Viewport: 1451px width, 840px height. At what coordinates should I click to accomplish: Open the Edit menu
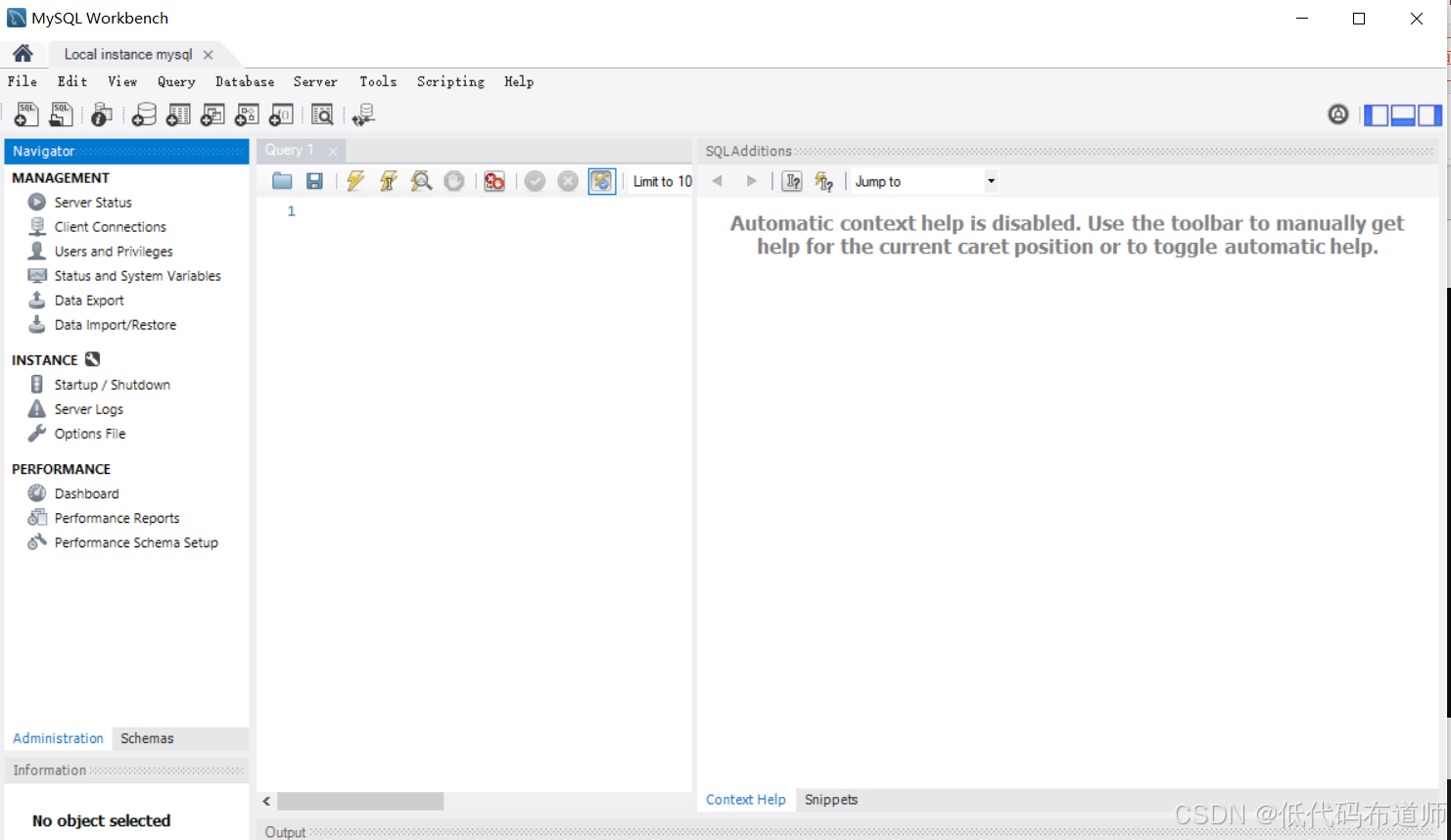tap(72, 81)
